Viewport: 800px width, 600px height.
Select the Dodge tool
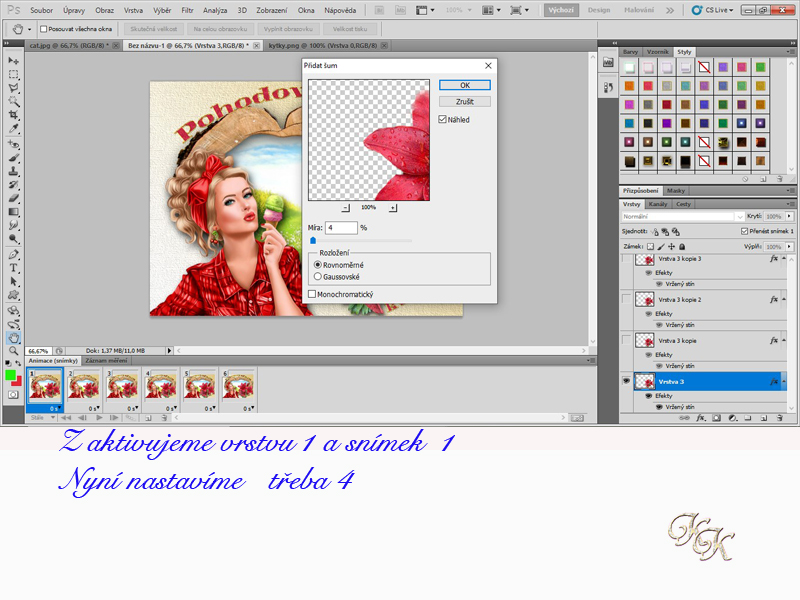pyautogui.click(x=13, y=238)
